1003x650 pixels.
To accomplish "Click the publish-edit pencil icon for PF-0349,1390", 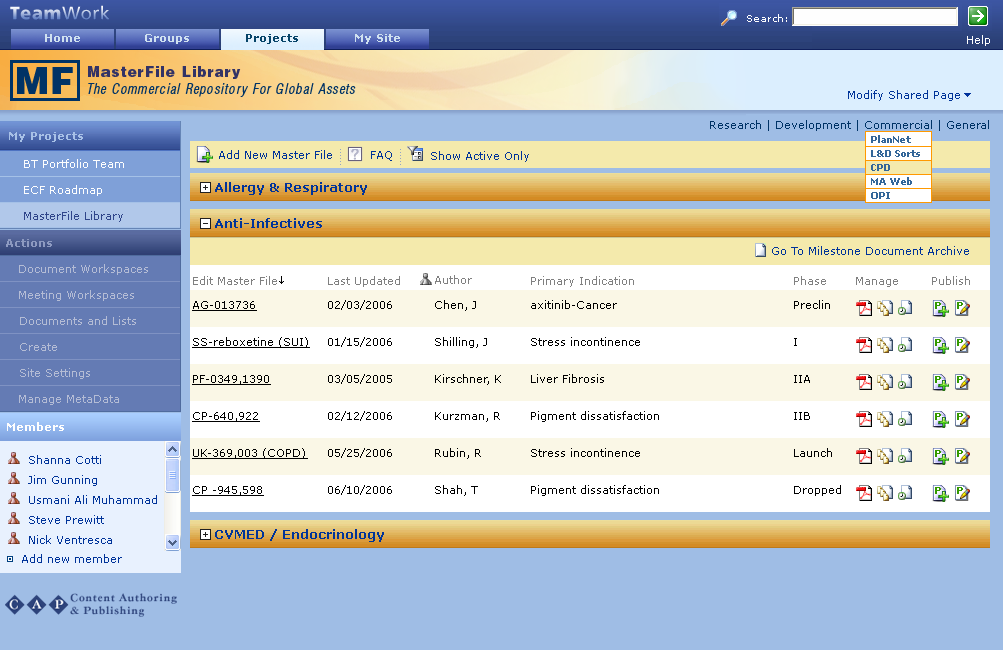I will (x=962, y=383).
